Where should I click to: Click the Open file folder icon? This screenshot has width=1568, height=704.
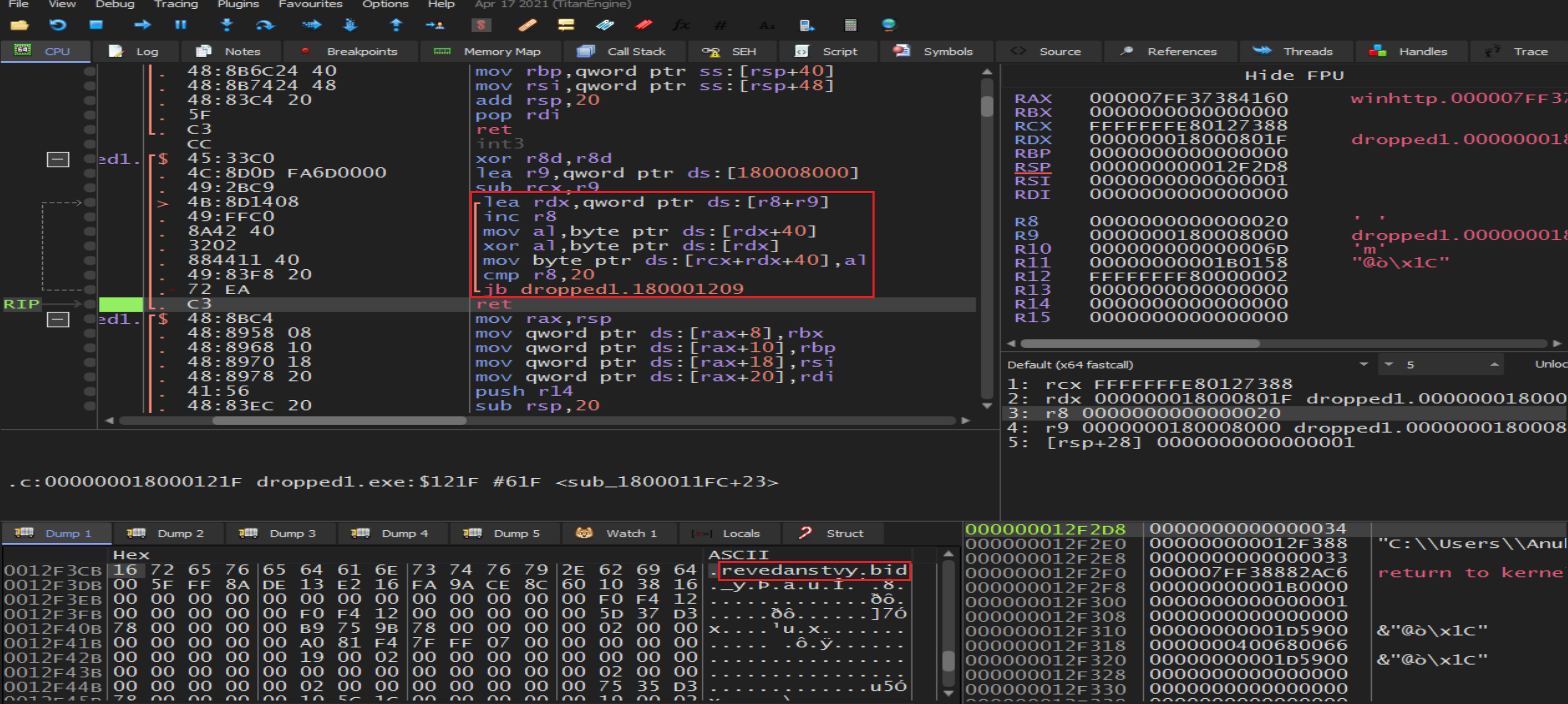click(x=19, y=25)
